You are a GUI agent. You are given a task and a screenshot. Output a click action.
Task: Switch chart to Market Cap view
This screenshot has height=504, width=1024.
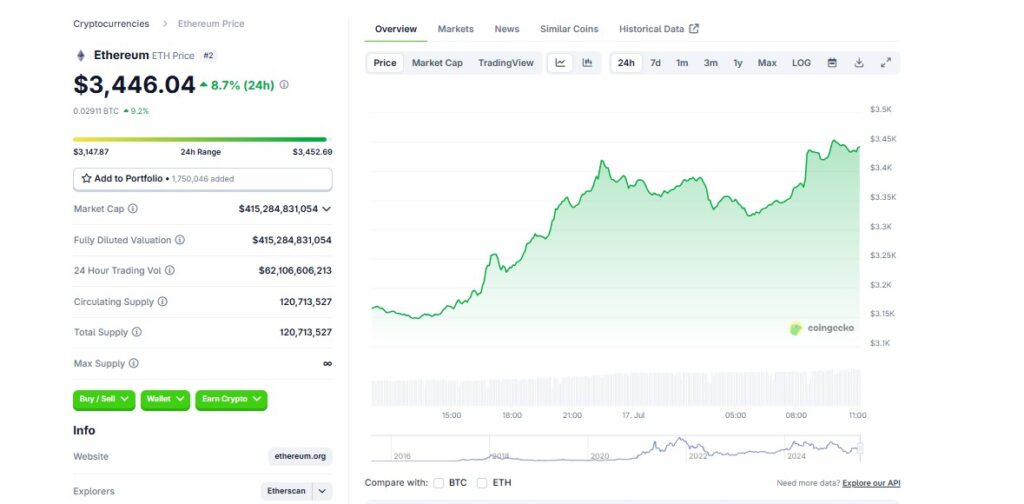437,63
